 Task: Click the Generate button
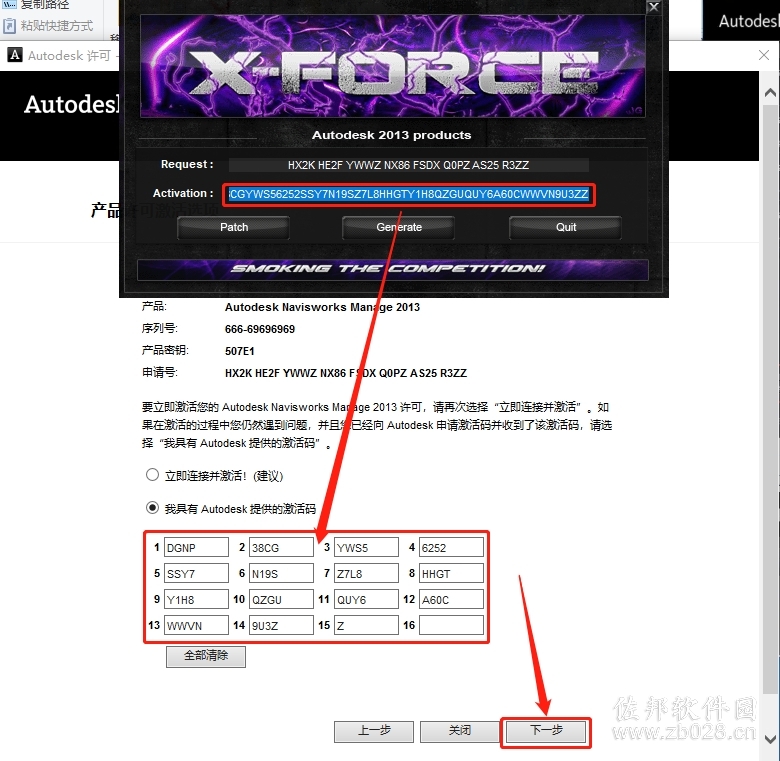399,227
